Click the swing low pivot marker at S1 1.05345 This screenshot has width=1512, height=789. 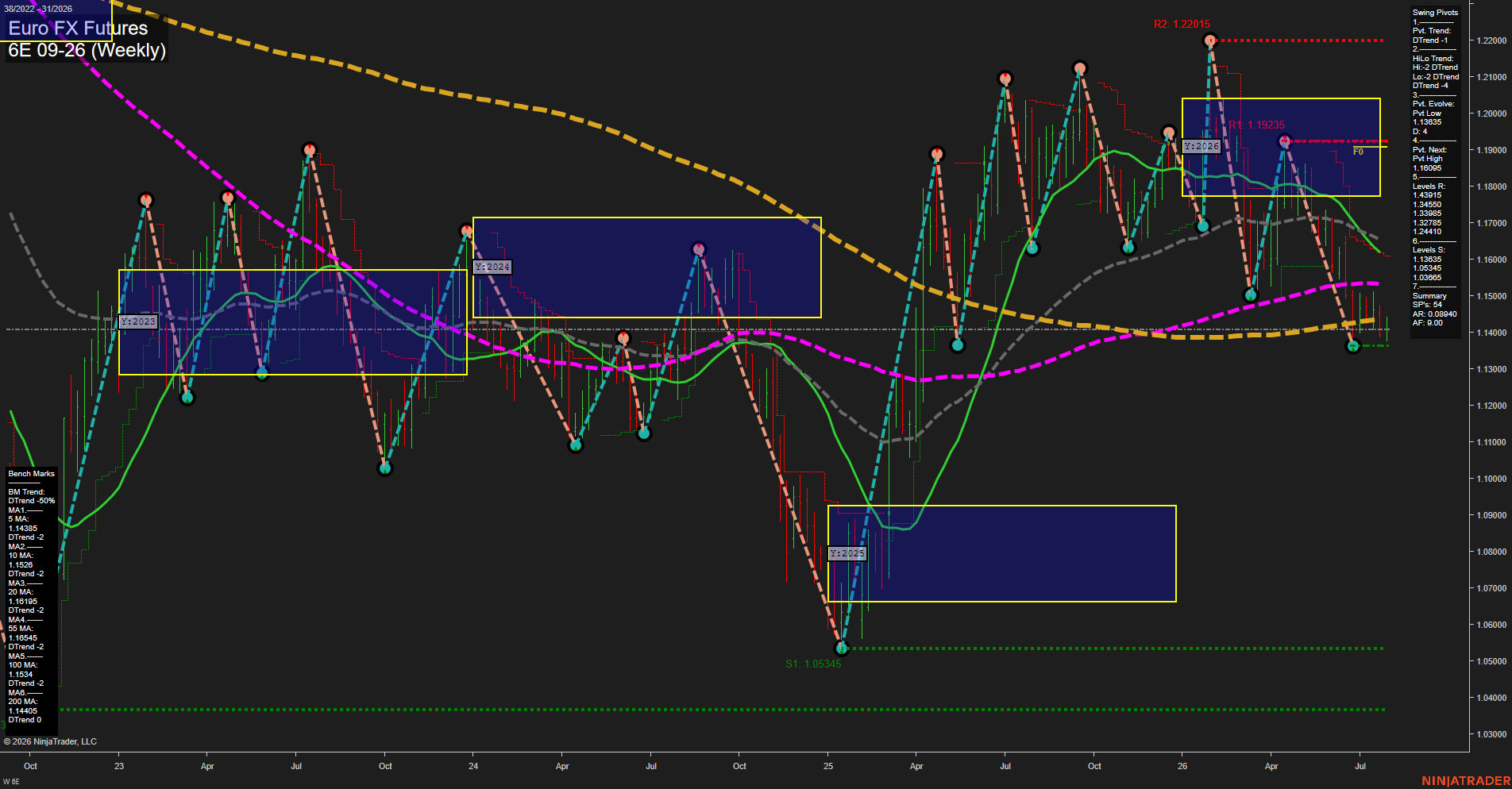tap(843, 648)
